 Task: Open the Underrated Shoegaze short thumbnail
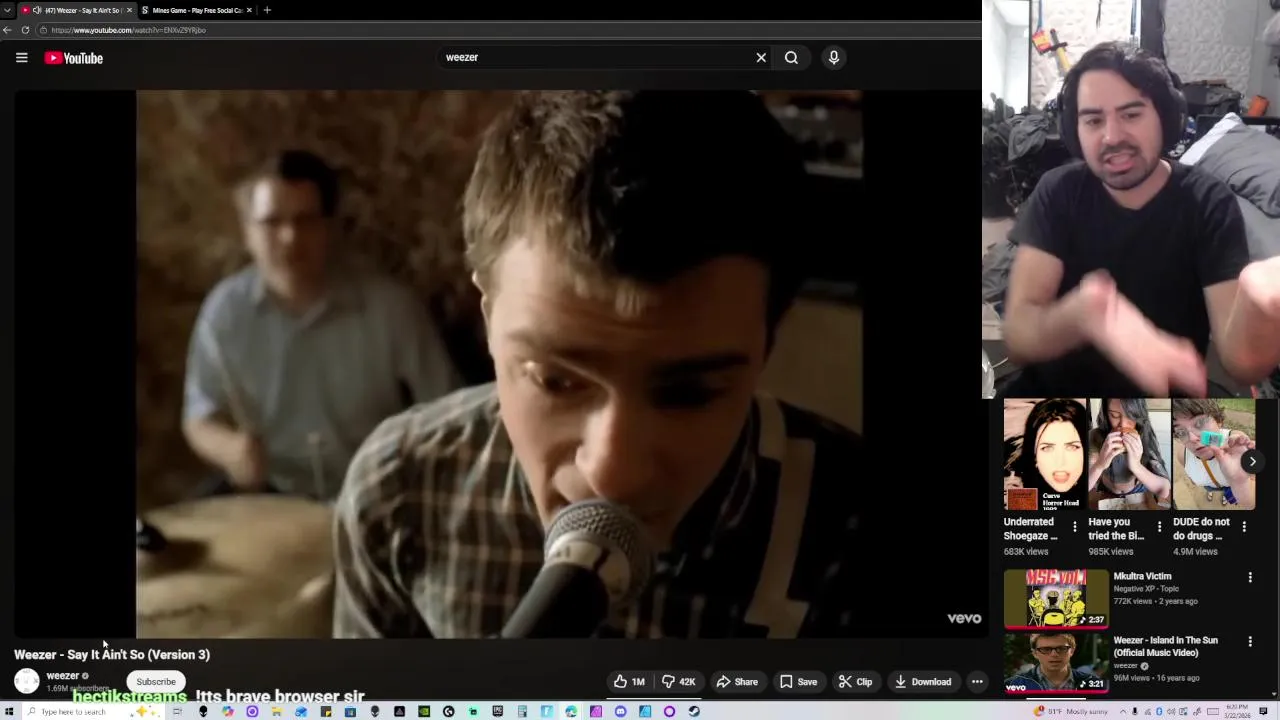click(x=1045, y=455)
